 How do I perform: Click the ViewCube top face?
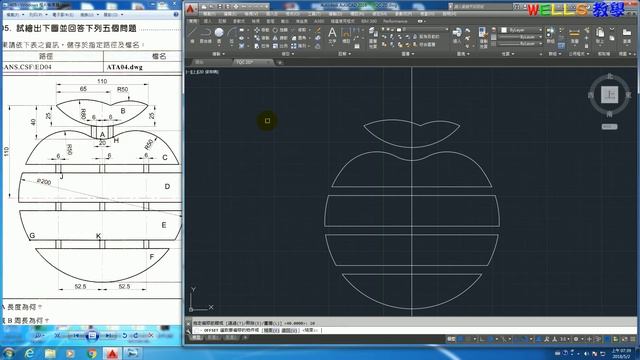point(609,95)
